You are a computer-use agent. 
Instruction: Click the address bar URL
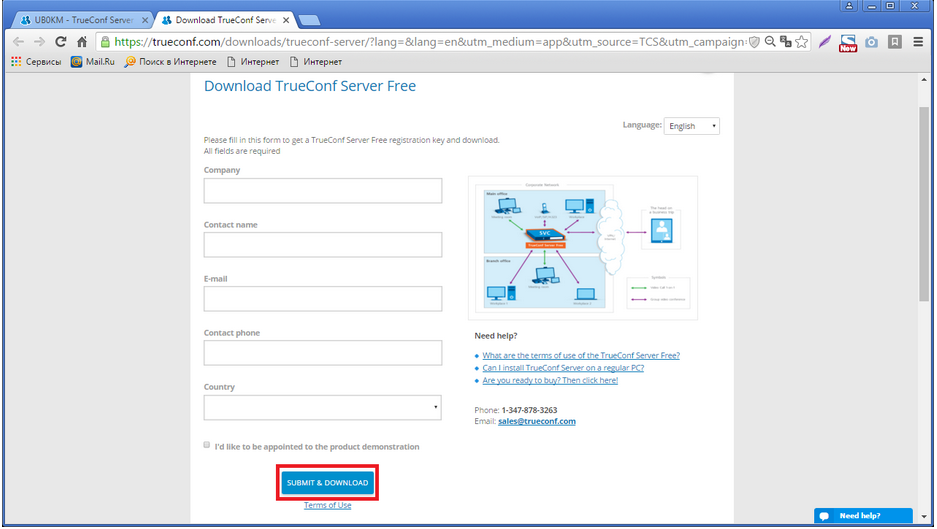[430, 42]
